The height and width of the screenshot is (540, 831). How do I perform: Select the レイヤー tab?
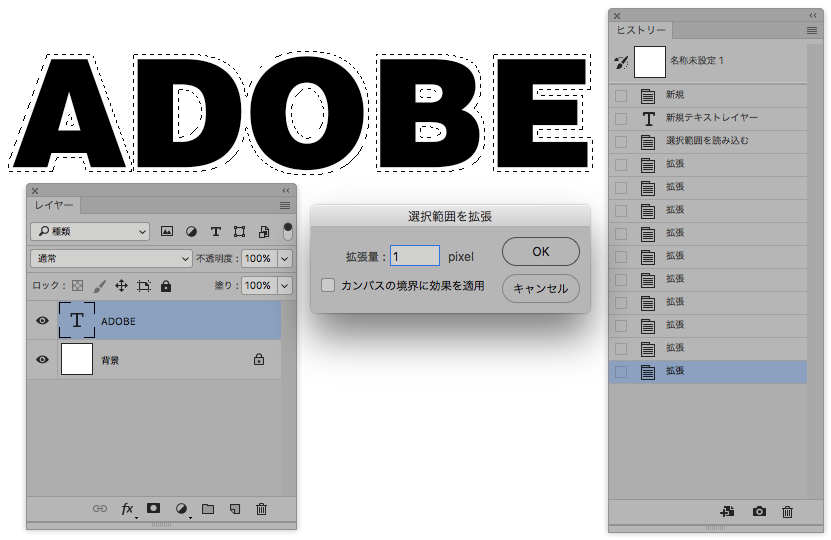pyautogui.click(x=54, y=205)
